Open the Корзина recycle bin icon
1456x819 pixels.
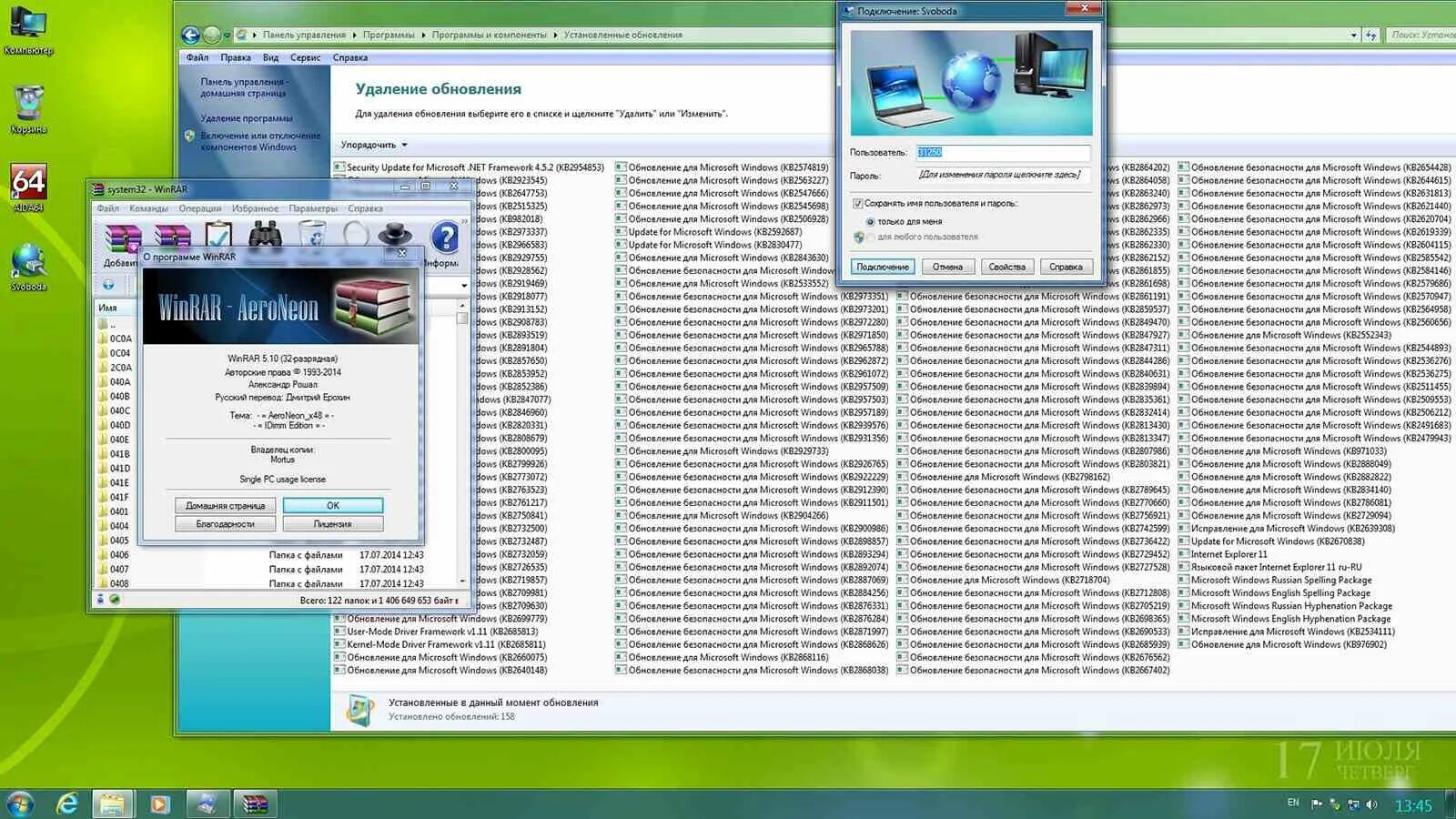tap(28, 110)
